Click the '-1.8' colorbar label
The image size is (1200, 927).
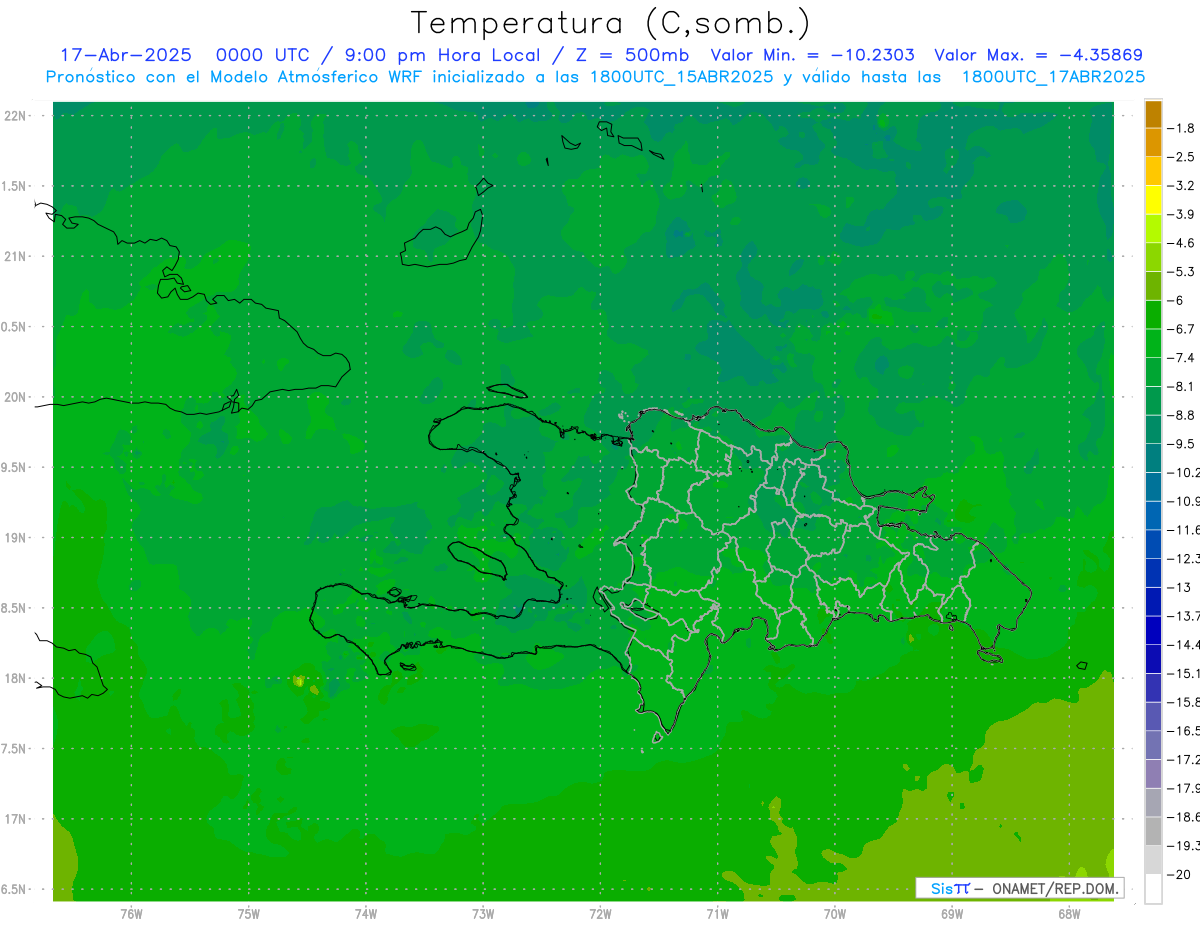[x=1183, y=128]
